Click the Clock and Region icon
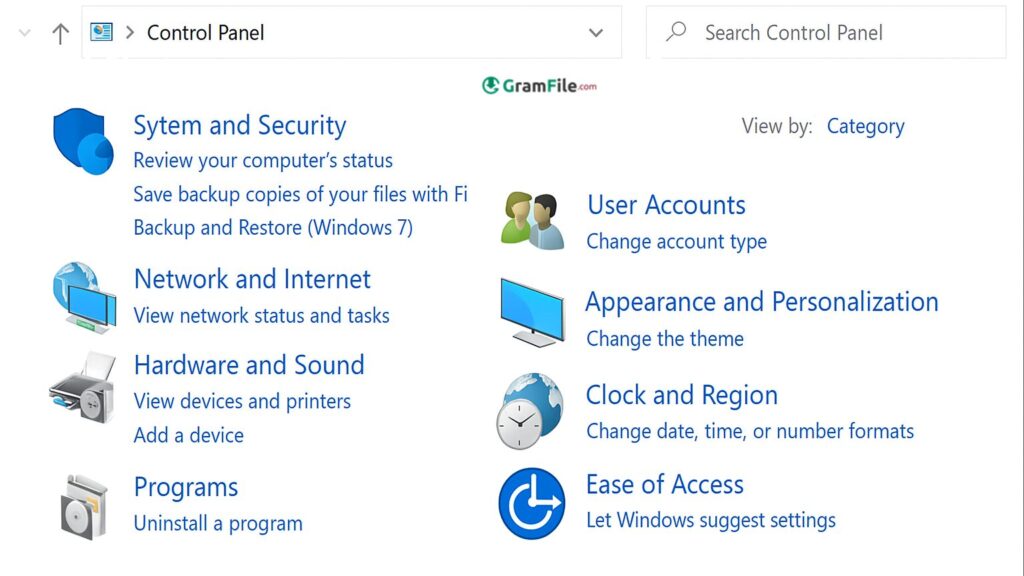 (530, 411)
